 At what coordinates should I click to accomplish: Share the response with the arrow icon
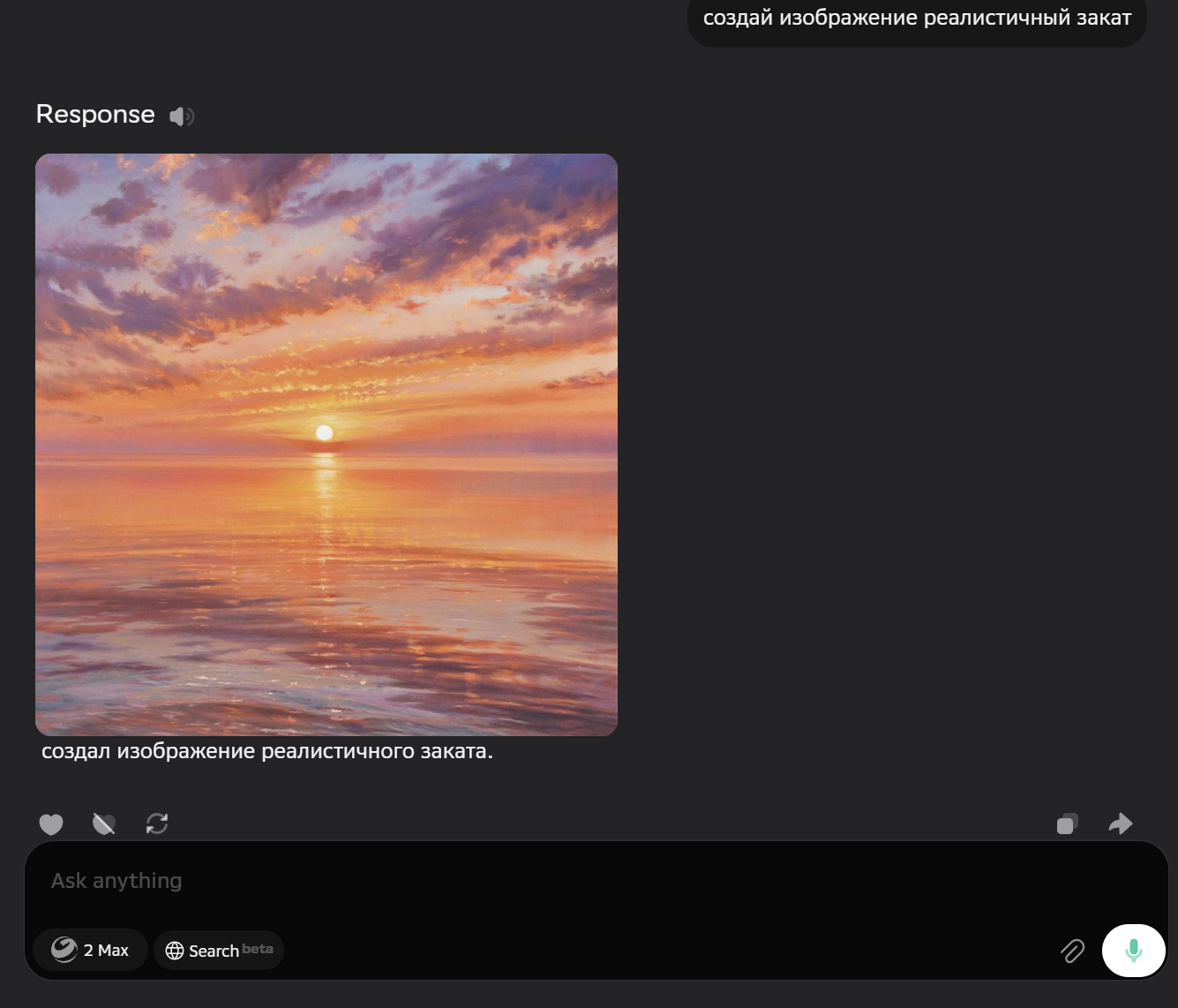1120,824
